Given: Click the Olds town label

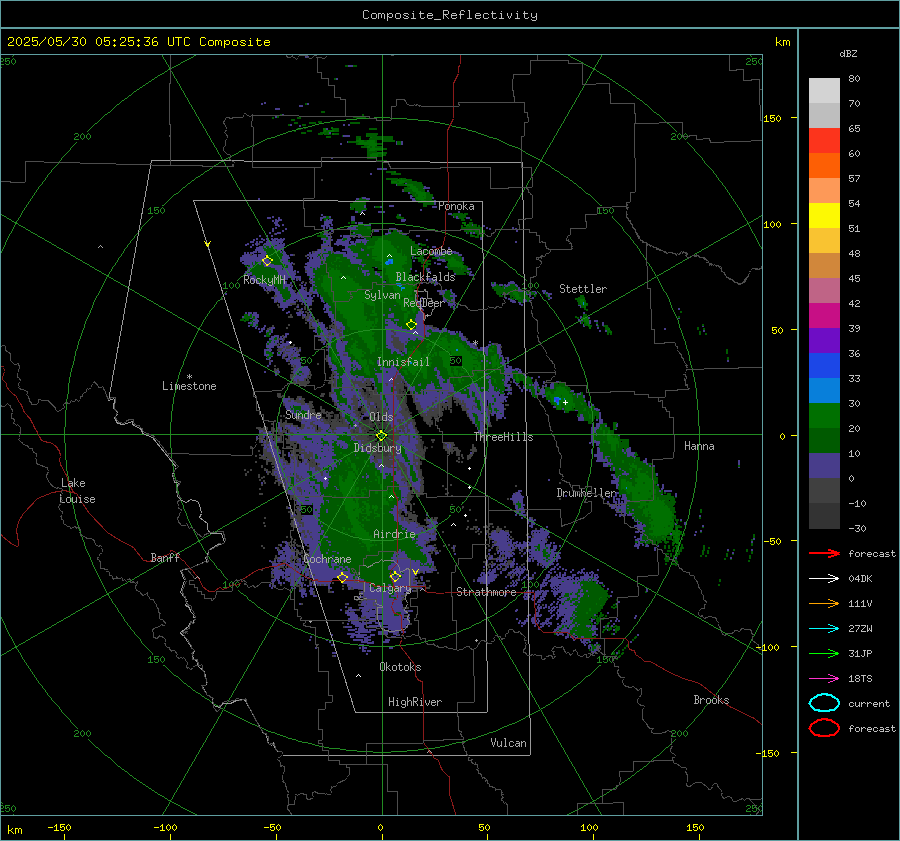Looking at the screenshot, I should click(x=381, y=417).
